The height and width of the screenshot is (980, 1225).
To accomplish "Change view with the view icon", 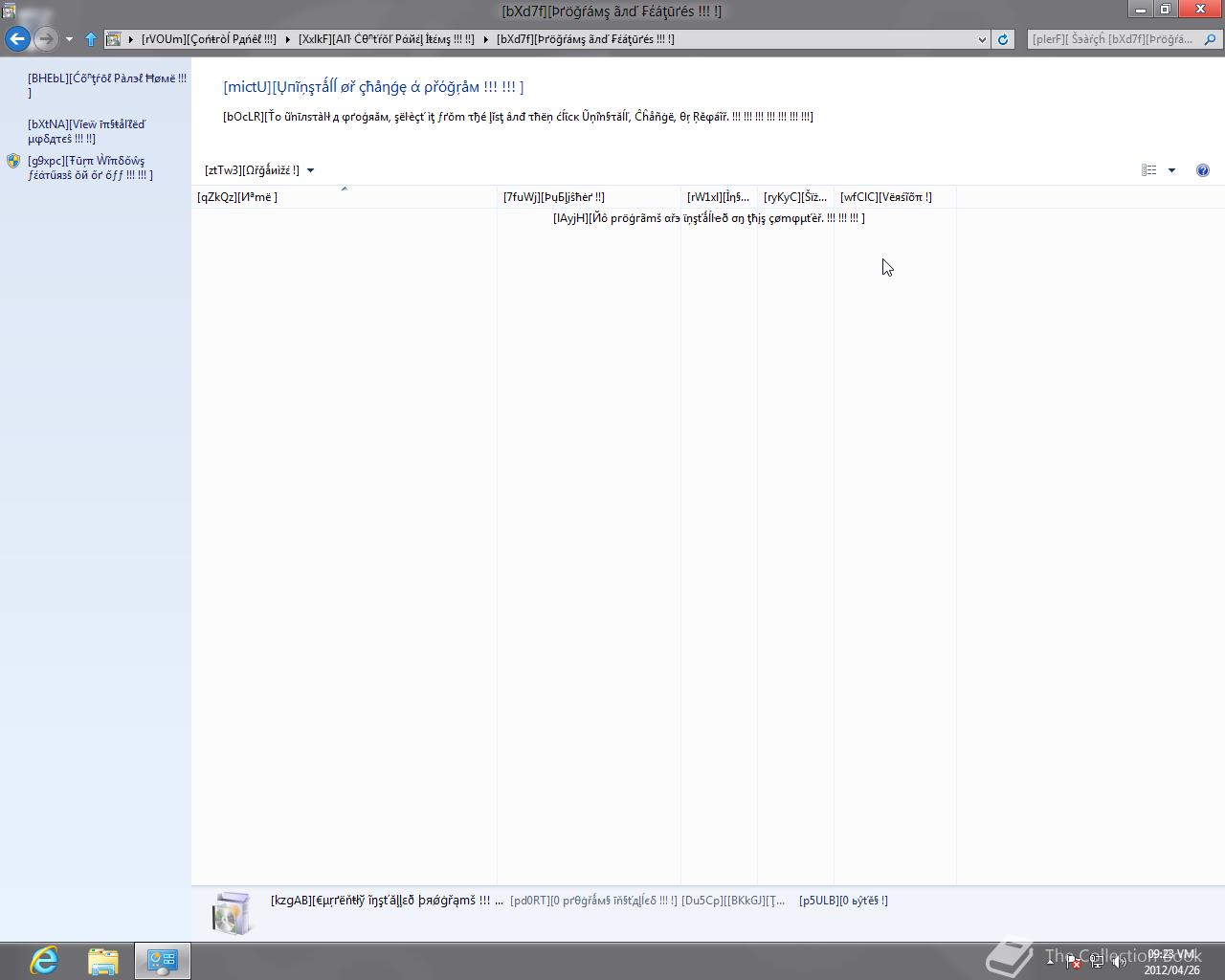I will coord(1148,170).
